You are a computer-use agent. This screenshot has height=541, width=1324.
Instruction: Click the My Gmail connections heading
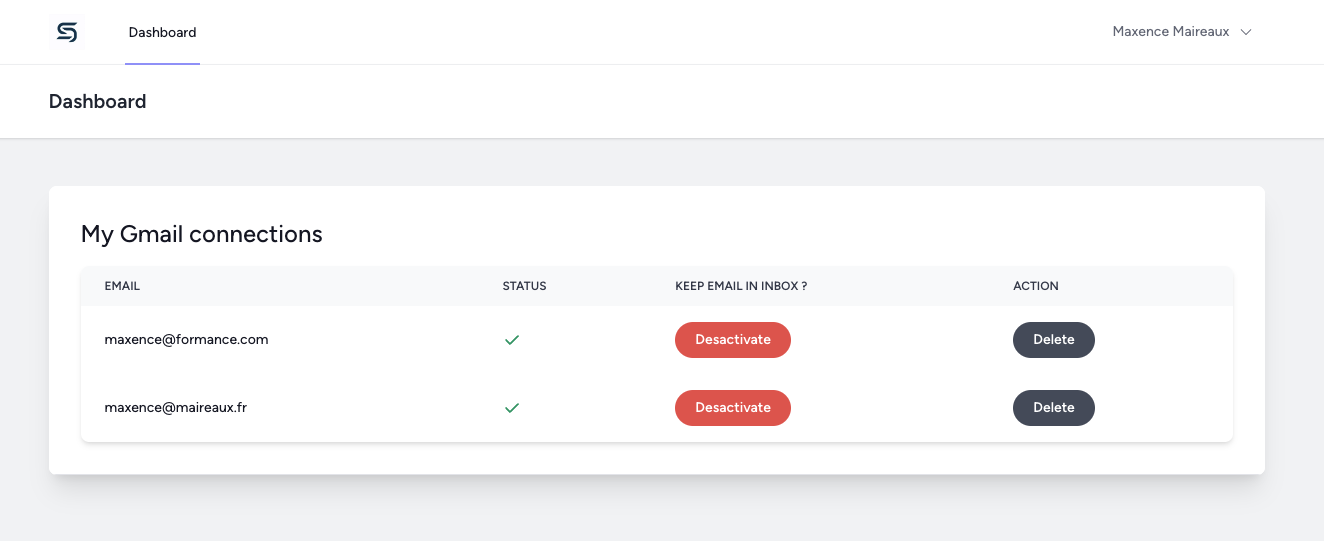point(202,234)
